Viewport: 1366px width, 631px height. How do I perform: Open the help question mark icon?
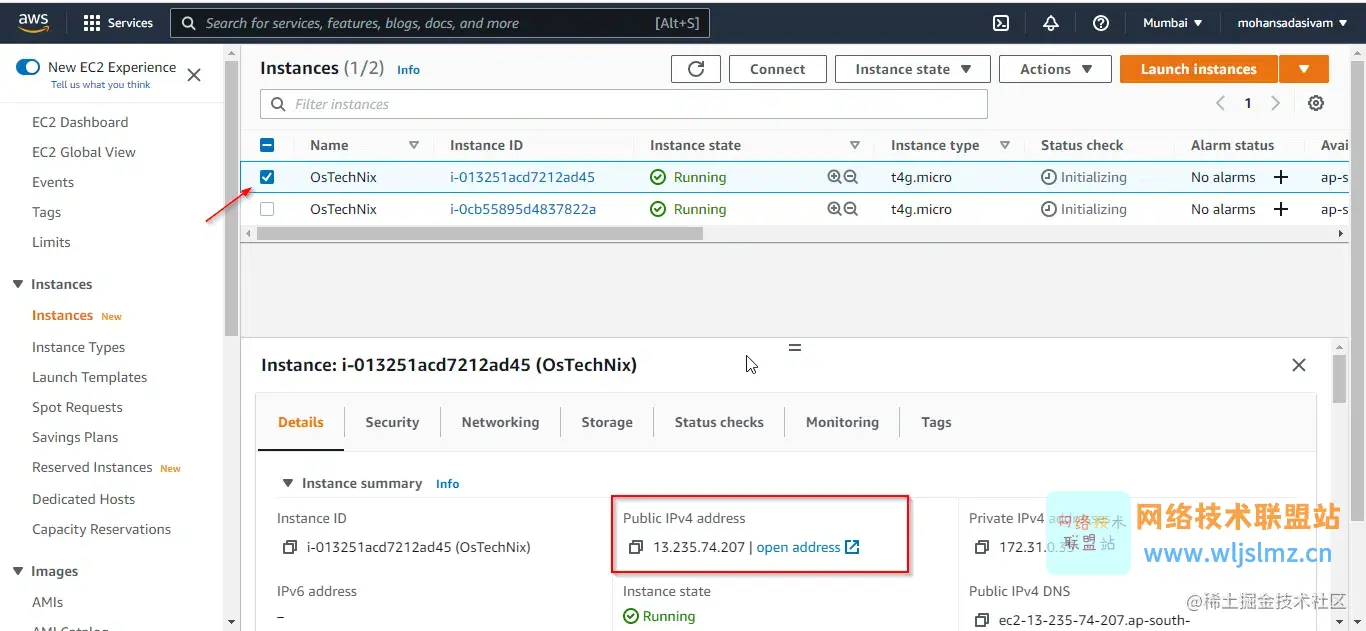pyautogui.click(x=1101, y=23)
